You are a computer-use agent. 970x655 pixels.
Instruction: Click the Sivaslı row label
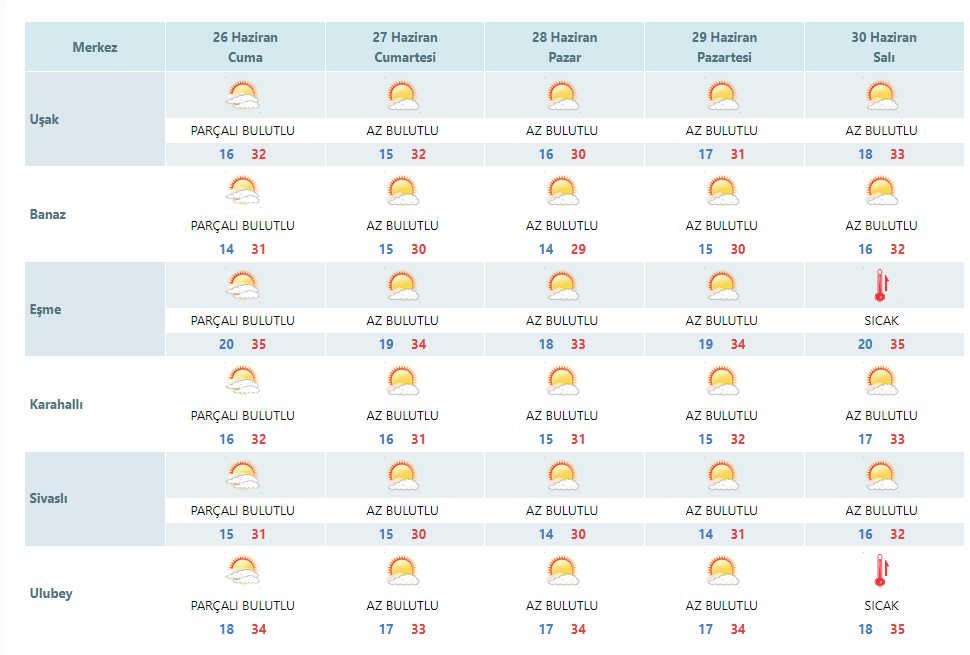coord(48,499)
